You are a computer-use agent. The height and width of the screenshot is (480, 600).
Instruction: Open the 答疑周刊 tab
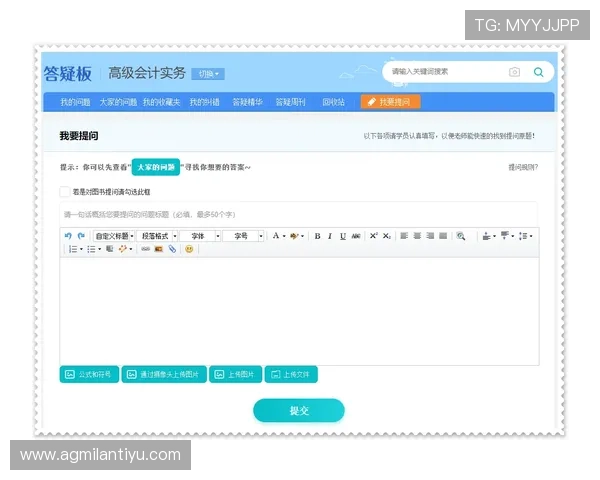290,102
